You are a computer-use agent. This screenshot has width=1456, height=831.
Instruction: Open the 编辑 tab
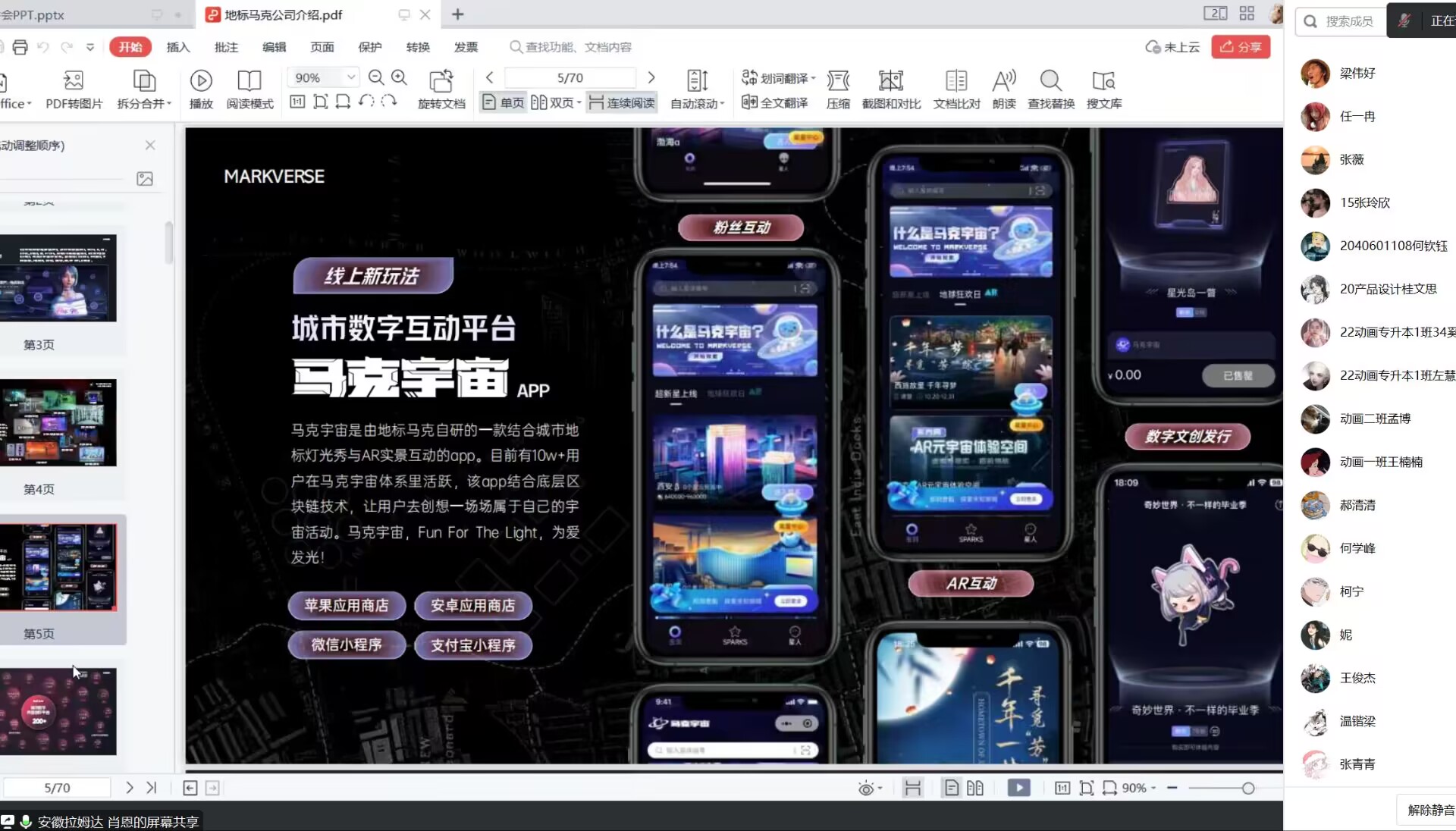[x=274, y=47]
